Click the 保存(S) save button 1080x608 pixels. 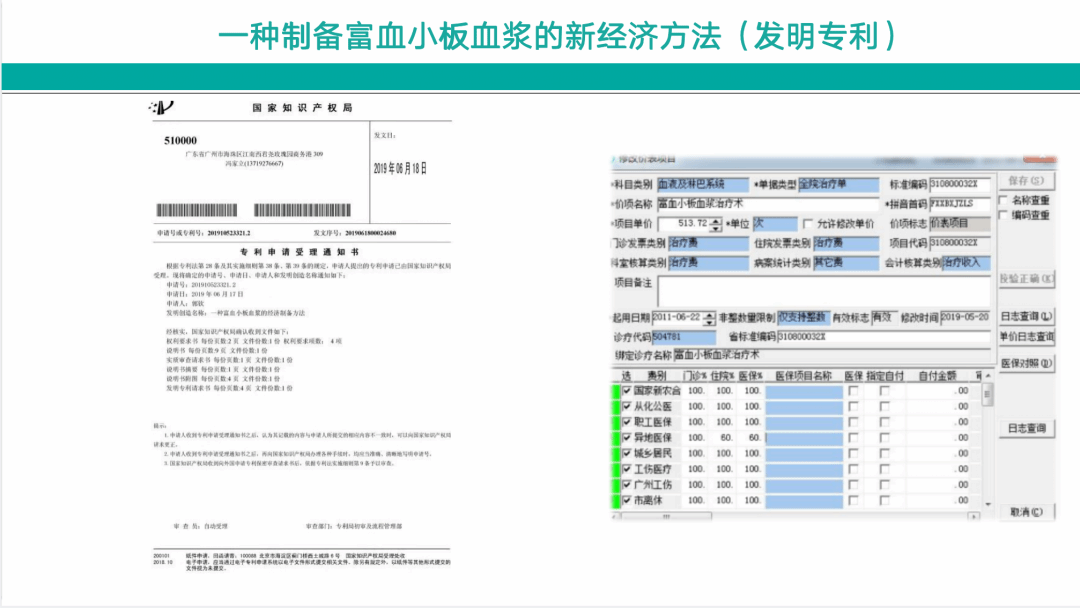(1026, 181)
